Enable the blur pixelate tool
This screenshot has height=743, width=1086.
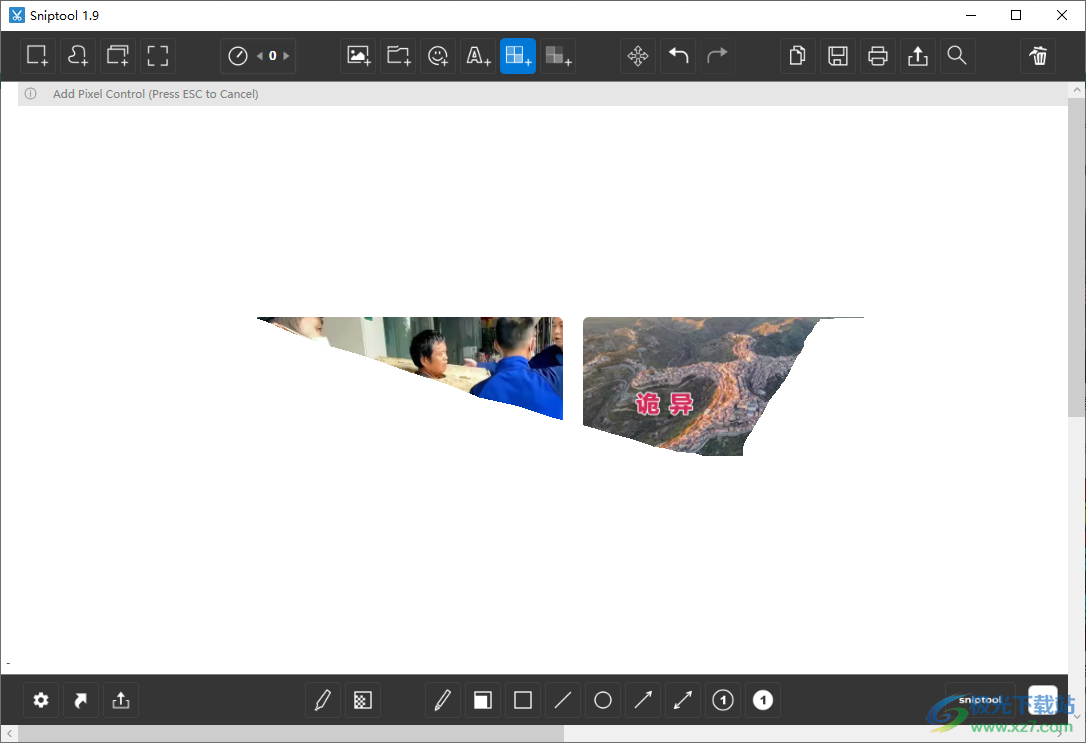[362, 700]
